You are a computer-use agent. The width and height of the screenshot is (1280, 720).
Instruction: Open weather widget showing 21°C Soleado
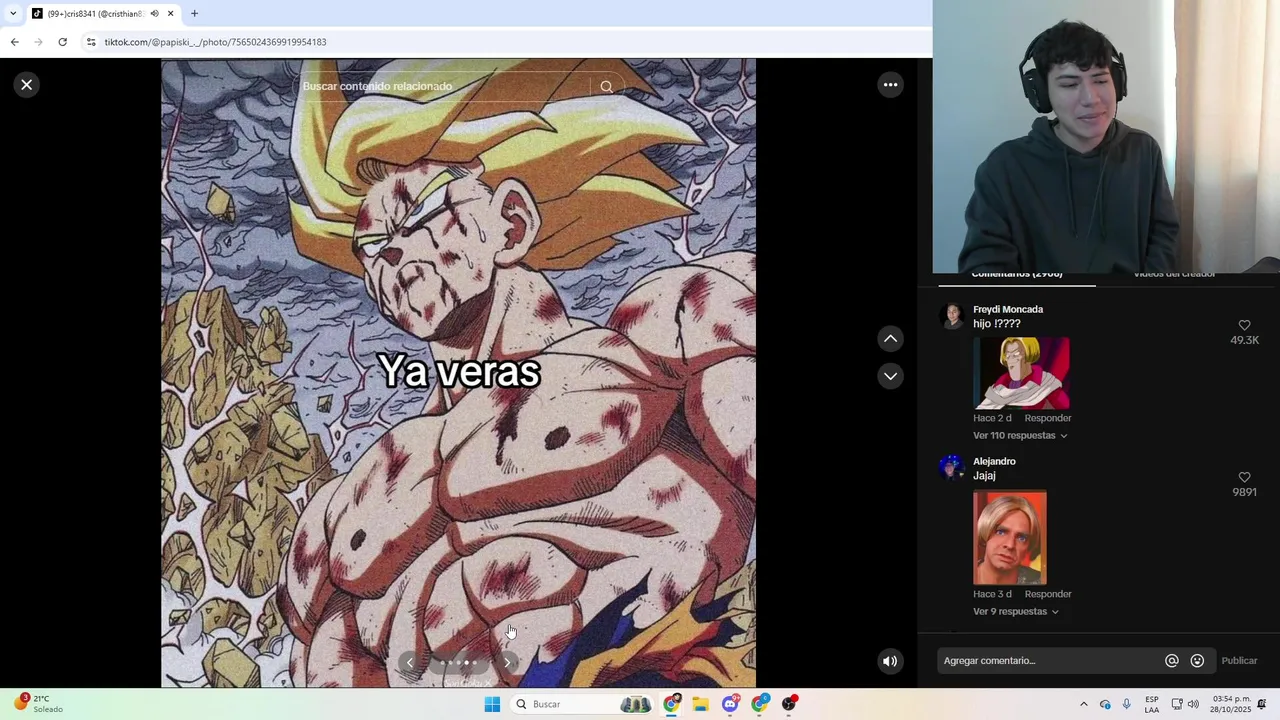(x=40, y=704)
